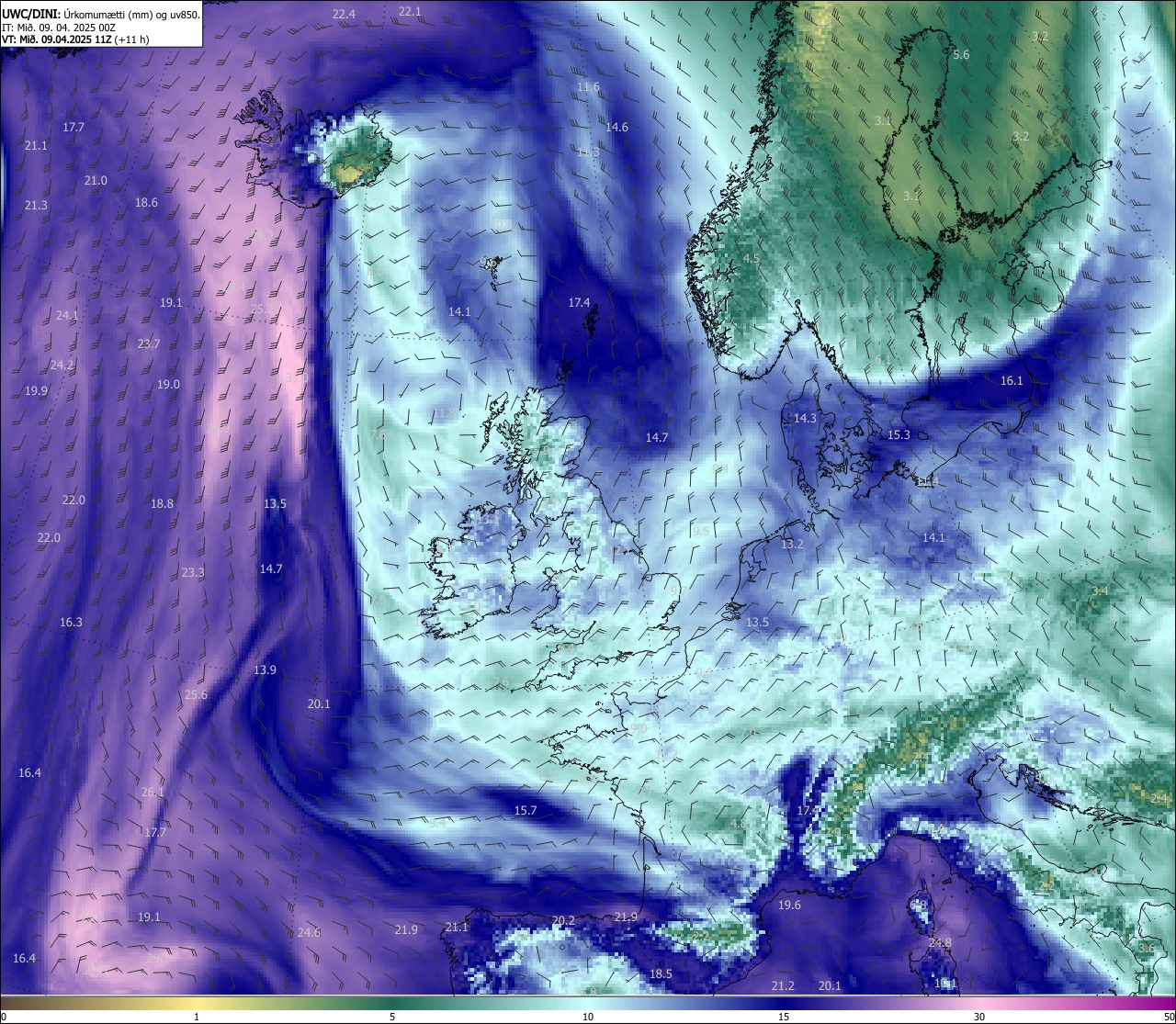Click the color bar tick label 5
This screenshot has width=1176, height=1024.
click(392, 1017)
